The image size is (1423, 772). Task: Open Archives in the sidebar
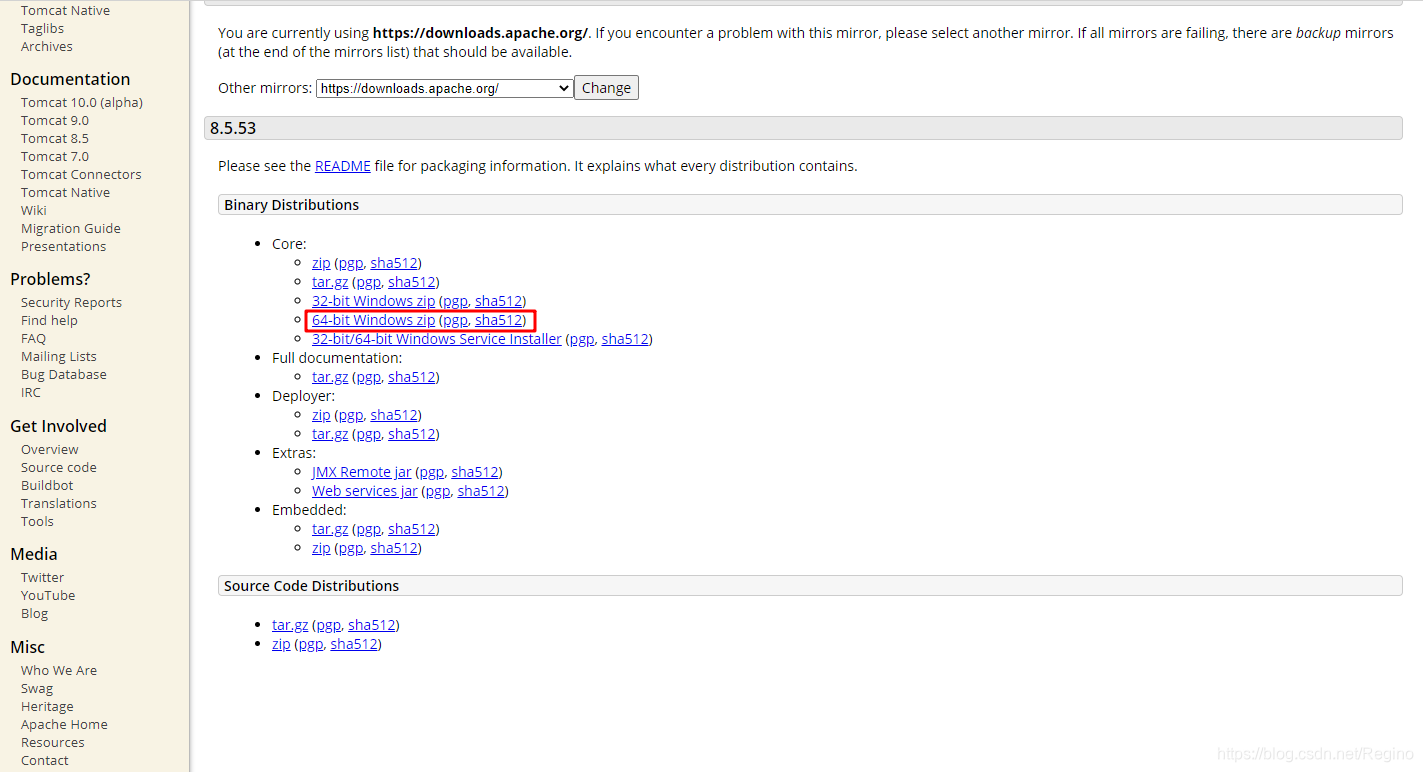46,47
